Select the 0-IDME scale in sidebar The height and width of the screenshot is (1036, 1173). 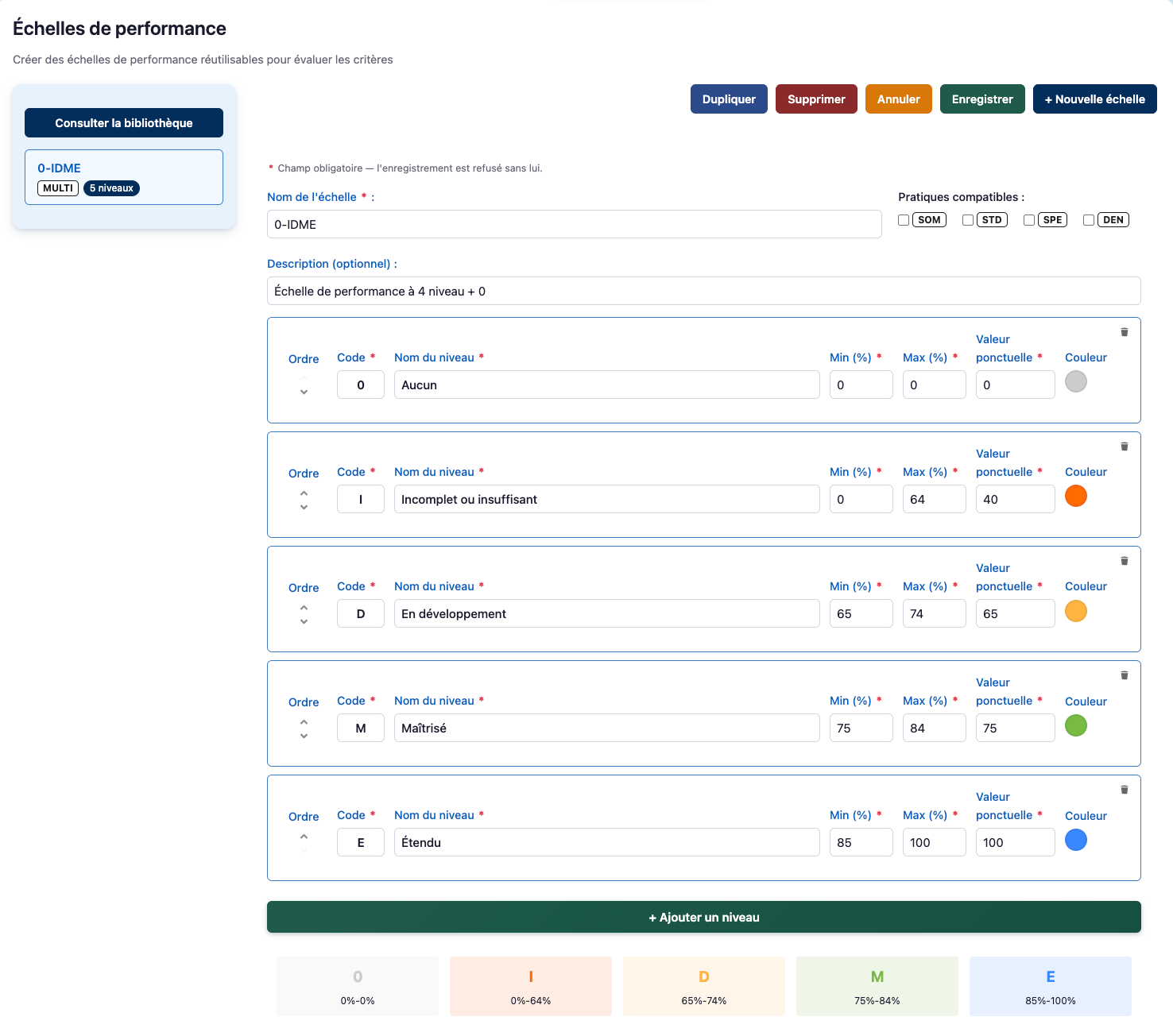tap(124, 177)
